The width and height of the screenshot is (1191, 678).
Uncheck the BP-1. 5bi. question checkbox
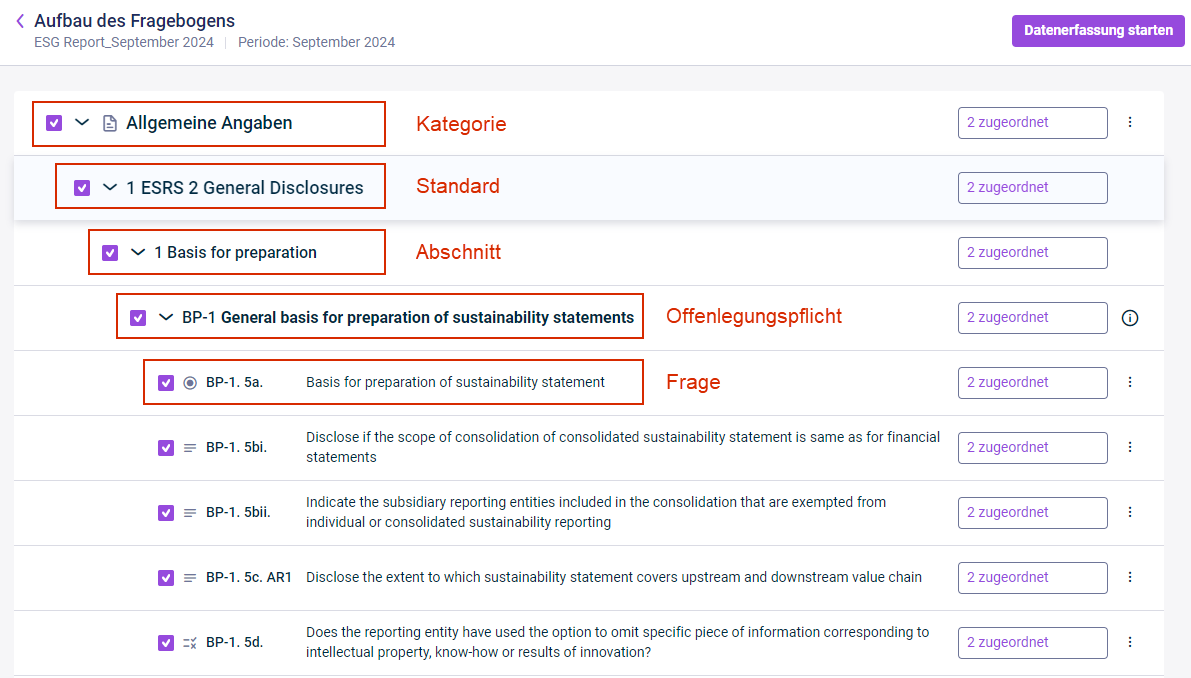coord(166,448)
